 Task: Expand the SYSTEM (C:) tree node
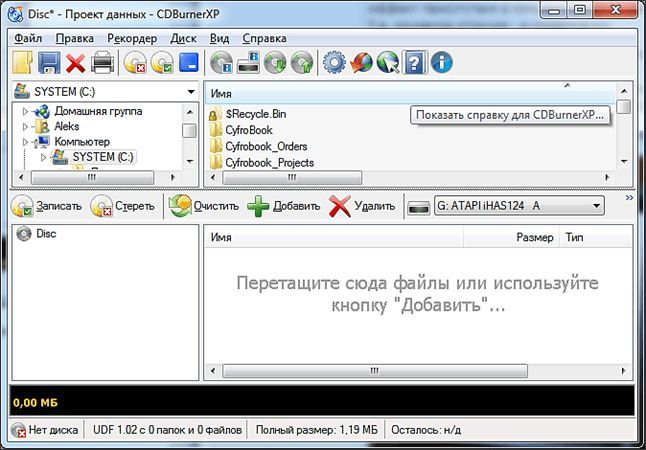click(43, 157)
